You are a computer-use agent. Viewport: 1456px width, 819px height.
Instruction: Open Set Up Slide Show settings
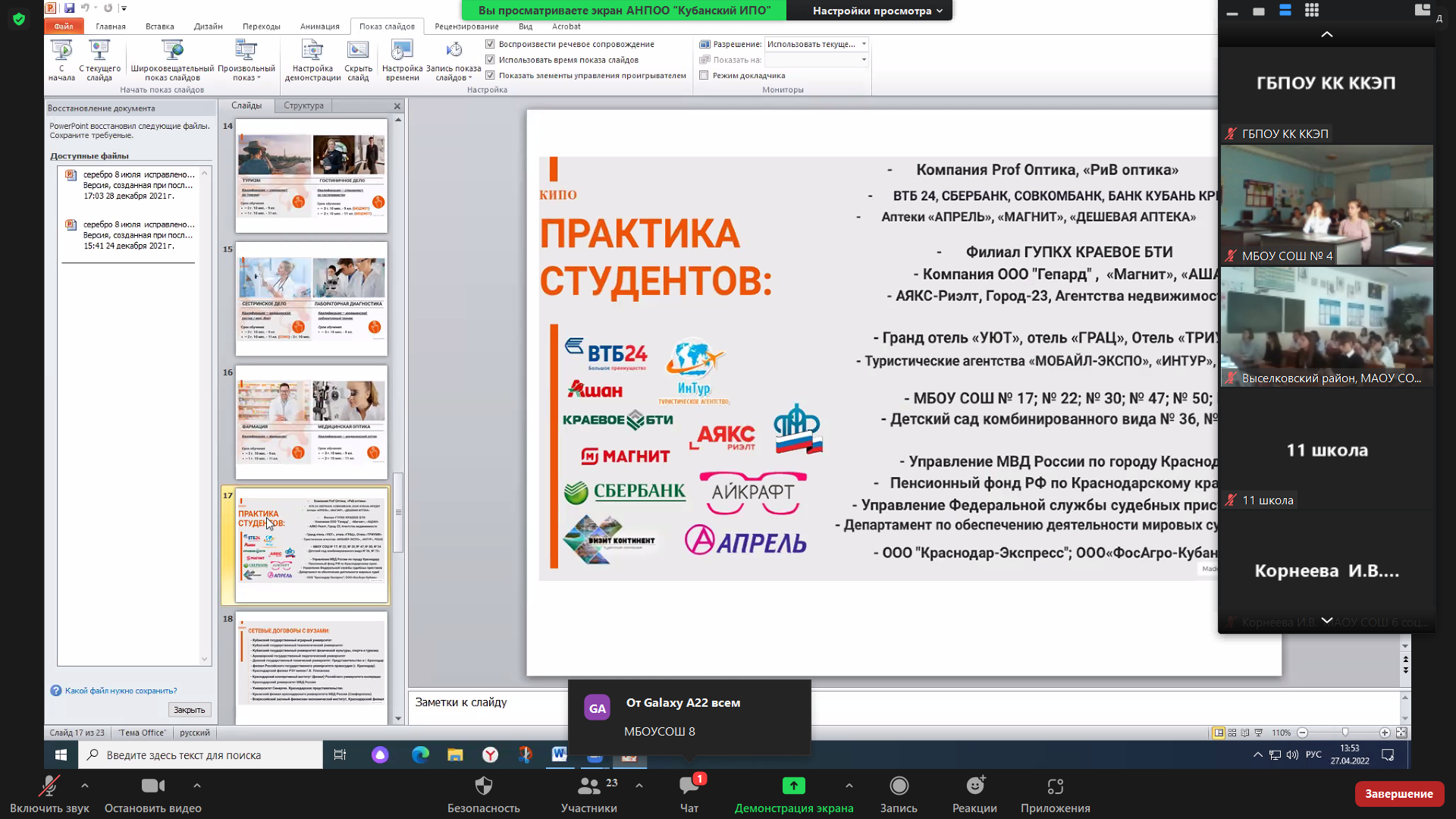click(x=312, y=60)
